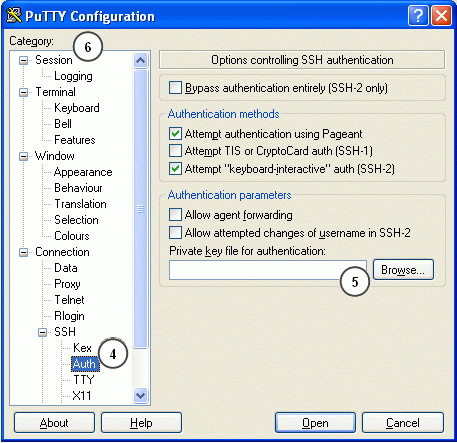Click the PuTTY icon in title bar
This screenshot has height=443, width=457.
tap(14, 15)
